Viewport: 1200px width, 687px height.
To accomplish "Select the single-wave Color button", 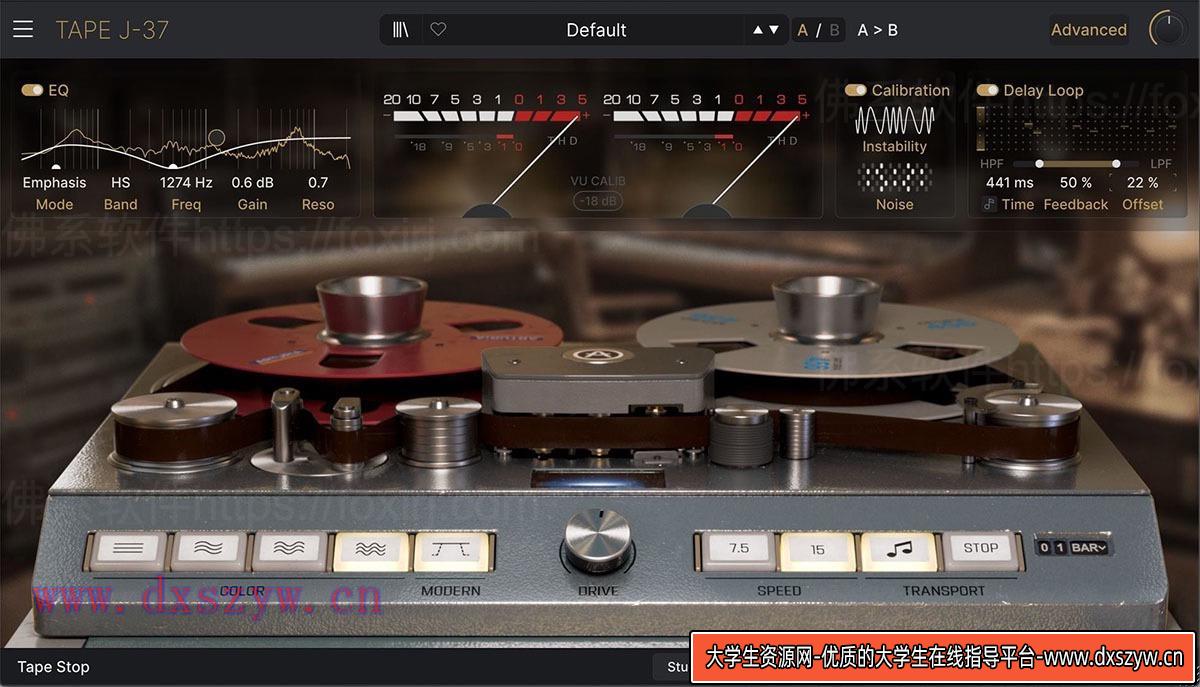I will pyautogui.click(x=208, y=549).
